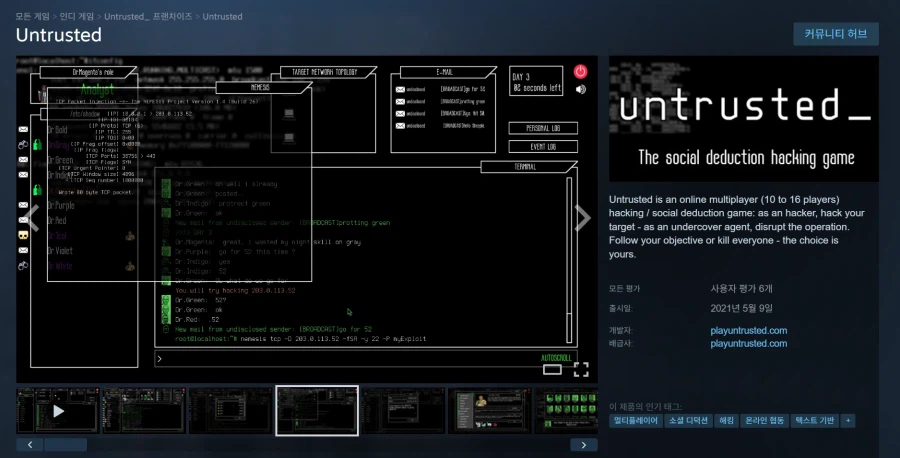Click Dr.Violet in the player list

60,251
